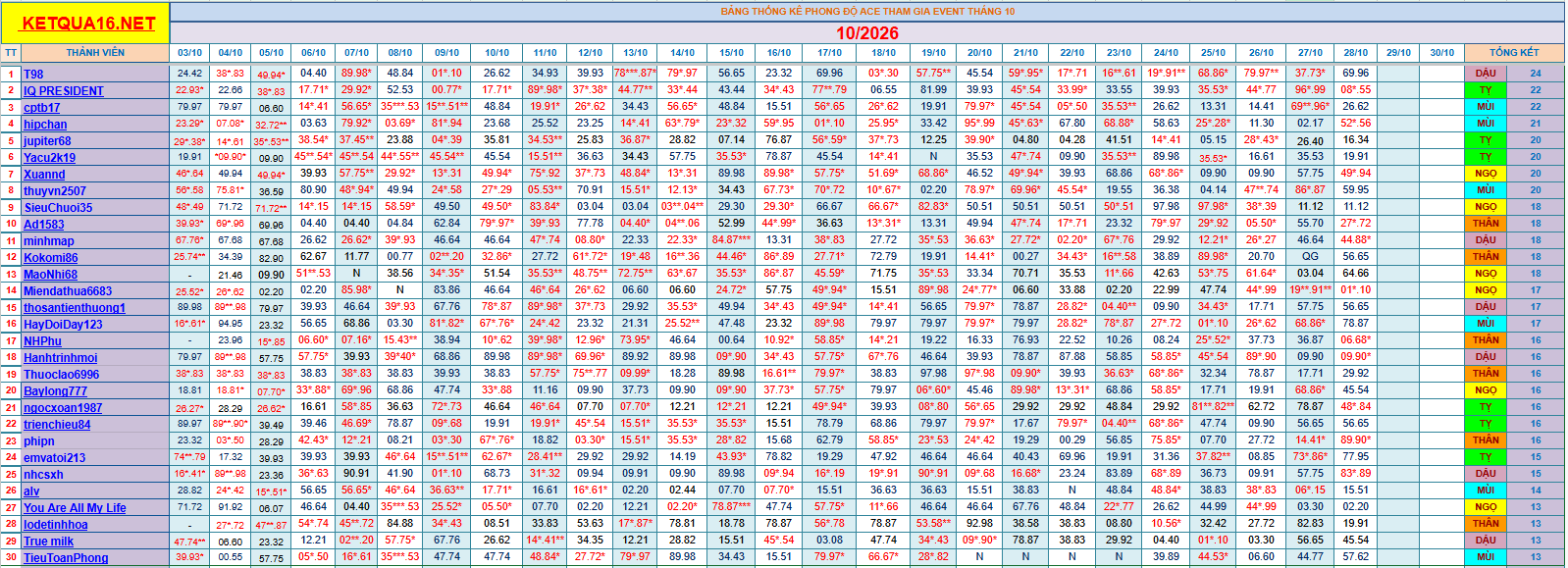Open the You Are All My Life link
1568x568 pixels.
(75, 508)
